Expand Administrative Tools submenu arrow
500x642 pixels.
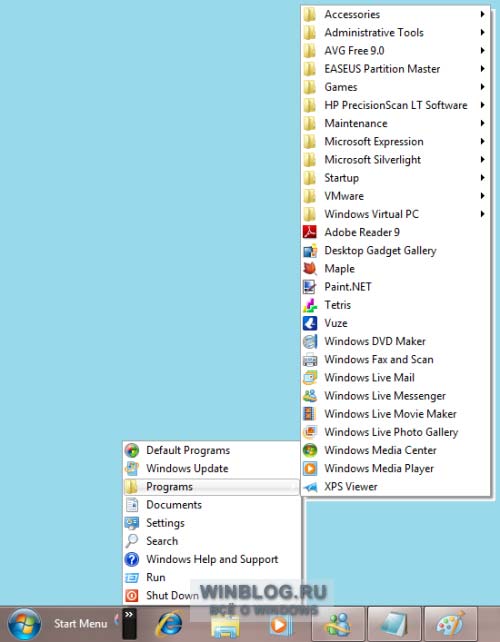pyautogui.click(x=482, y=32)
